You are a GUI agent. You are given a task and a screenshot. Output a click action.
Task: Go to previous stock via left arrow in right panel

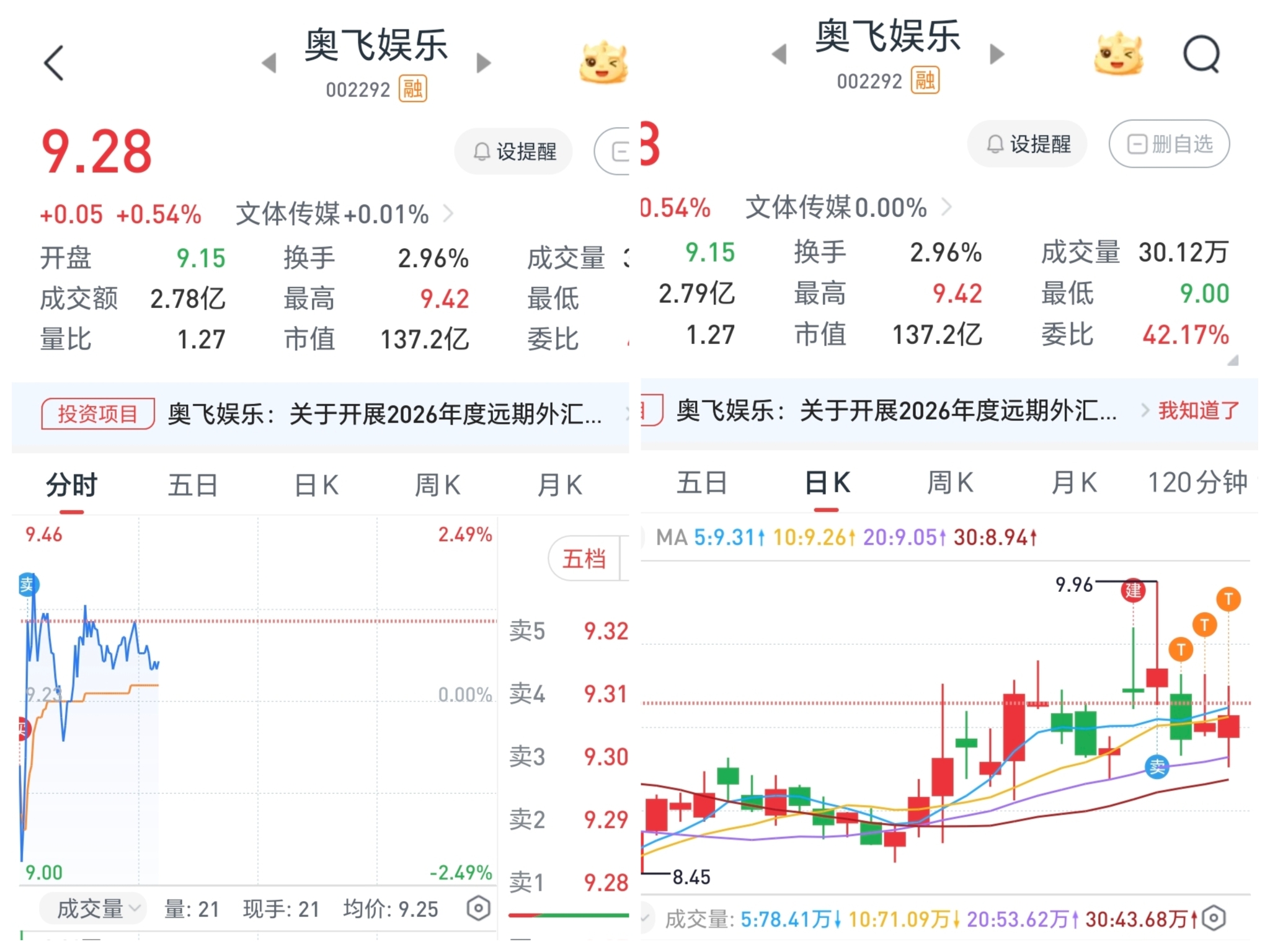pyautogui.click(x=779, y=54)
